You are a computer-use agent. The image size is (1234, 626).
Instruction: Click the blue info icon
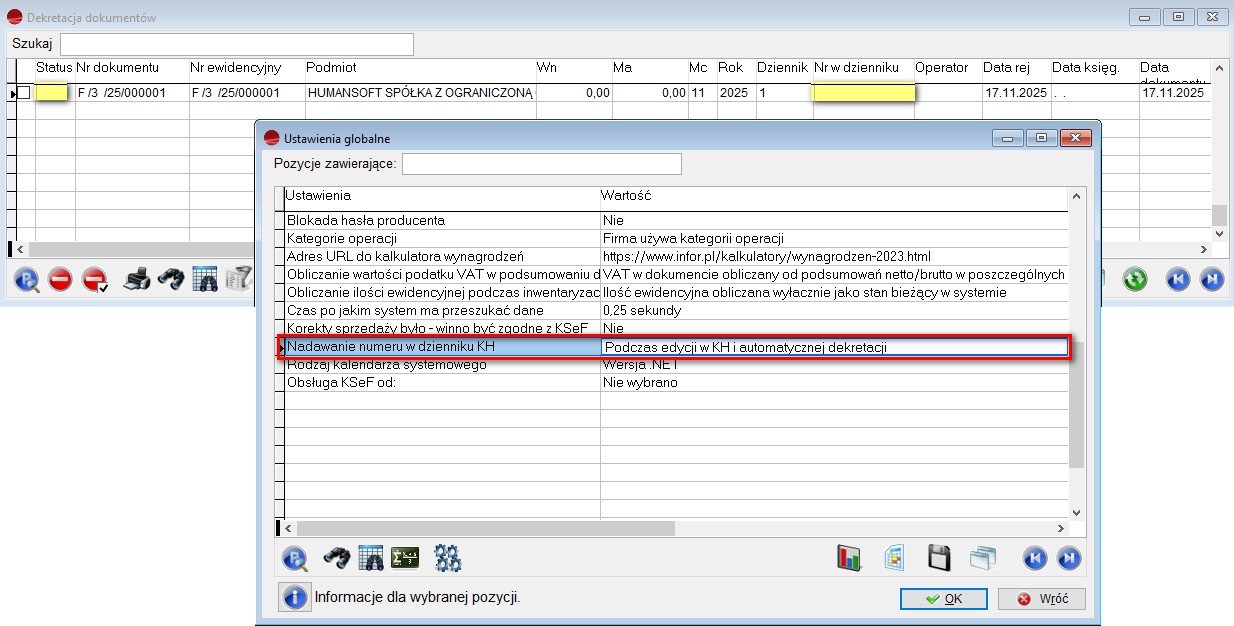click(x=295, y=598)
